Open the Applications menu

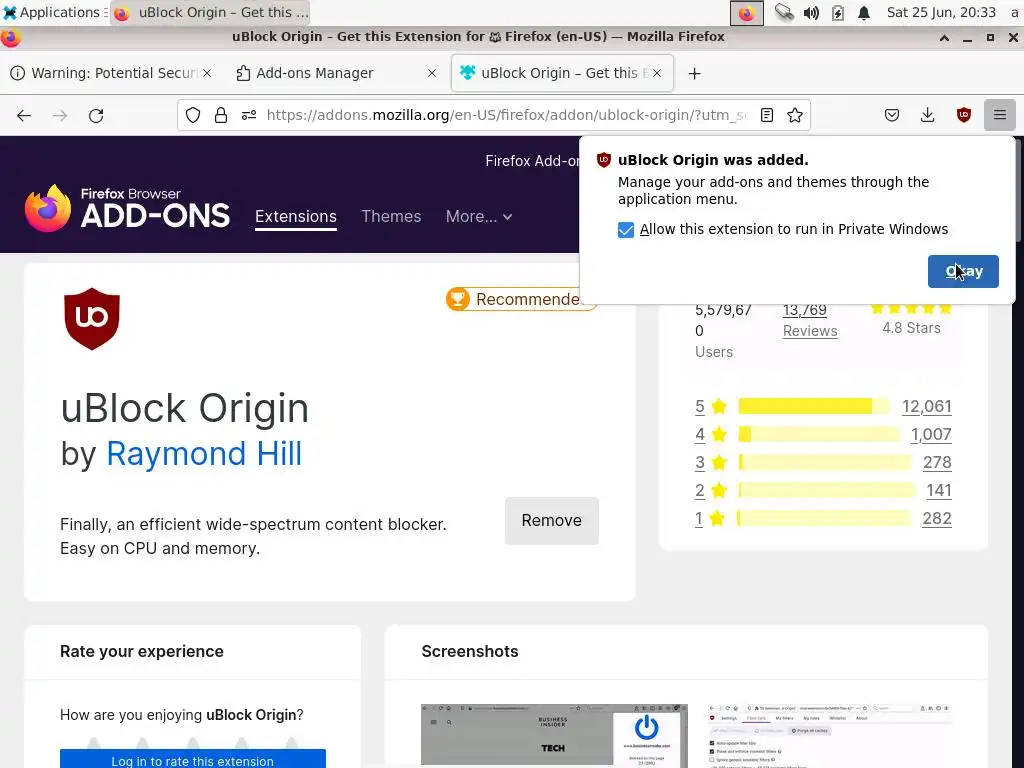tap(52, 12)
